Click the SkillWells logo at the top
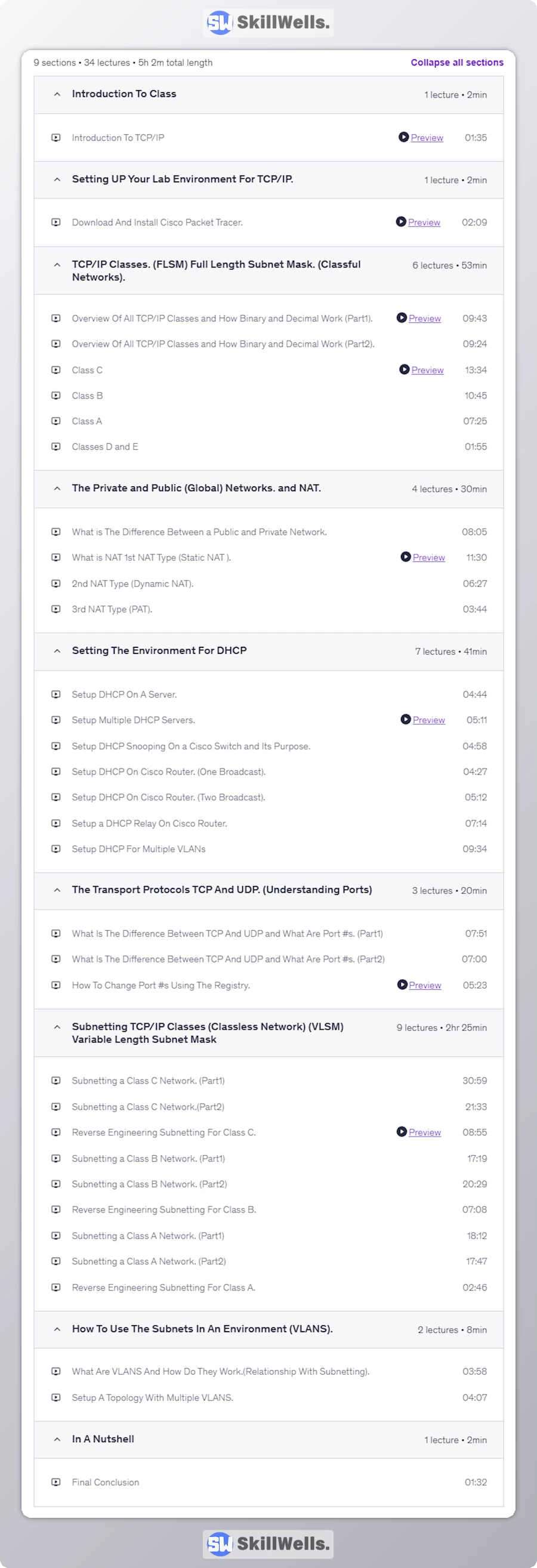Viewport: 537px width, 1568px height. click(268, 23)
